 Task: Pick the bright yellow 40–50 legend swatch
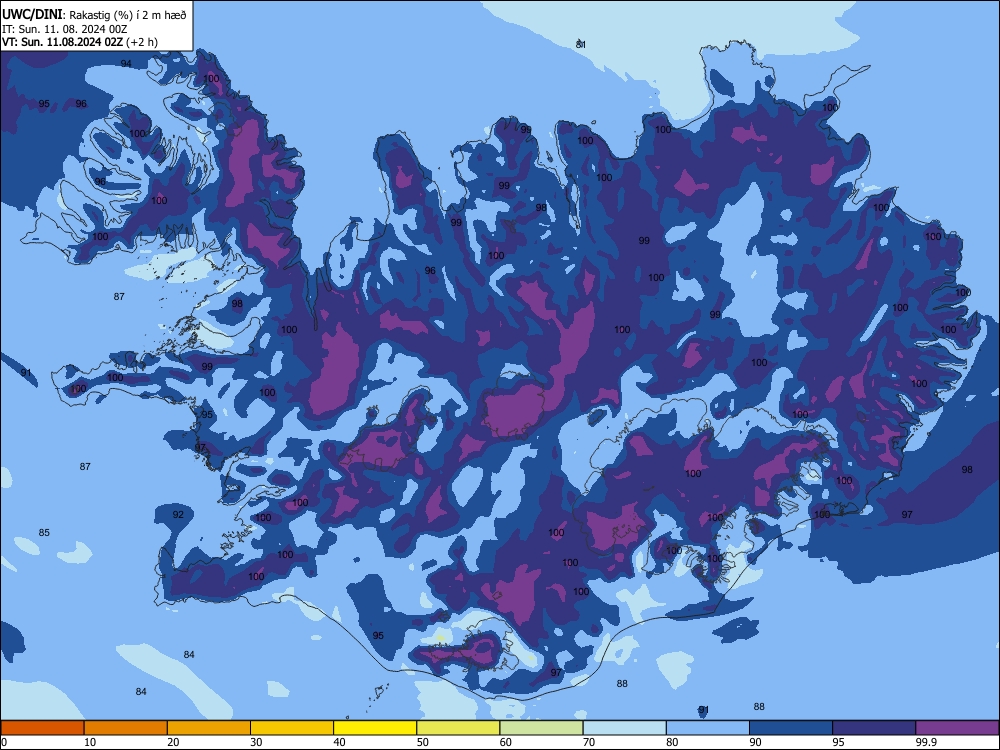(x=375, y=728)
